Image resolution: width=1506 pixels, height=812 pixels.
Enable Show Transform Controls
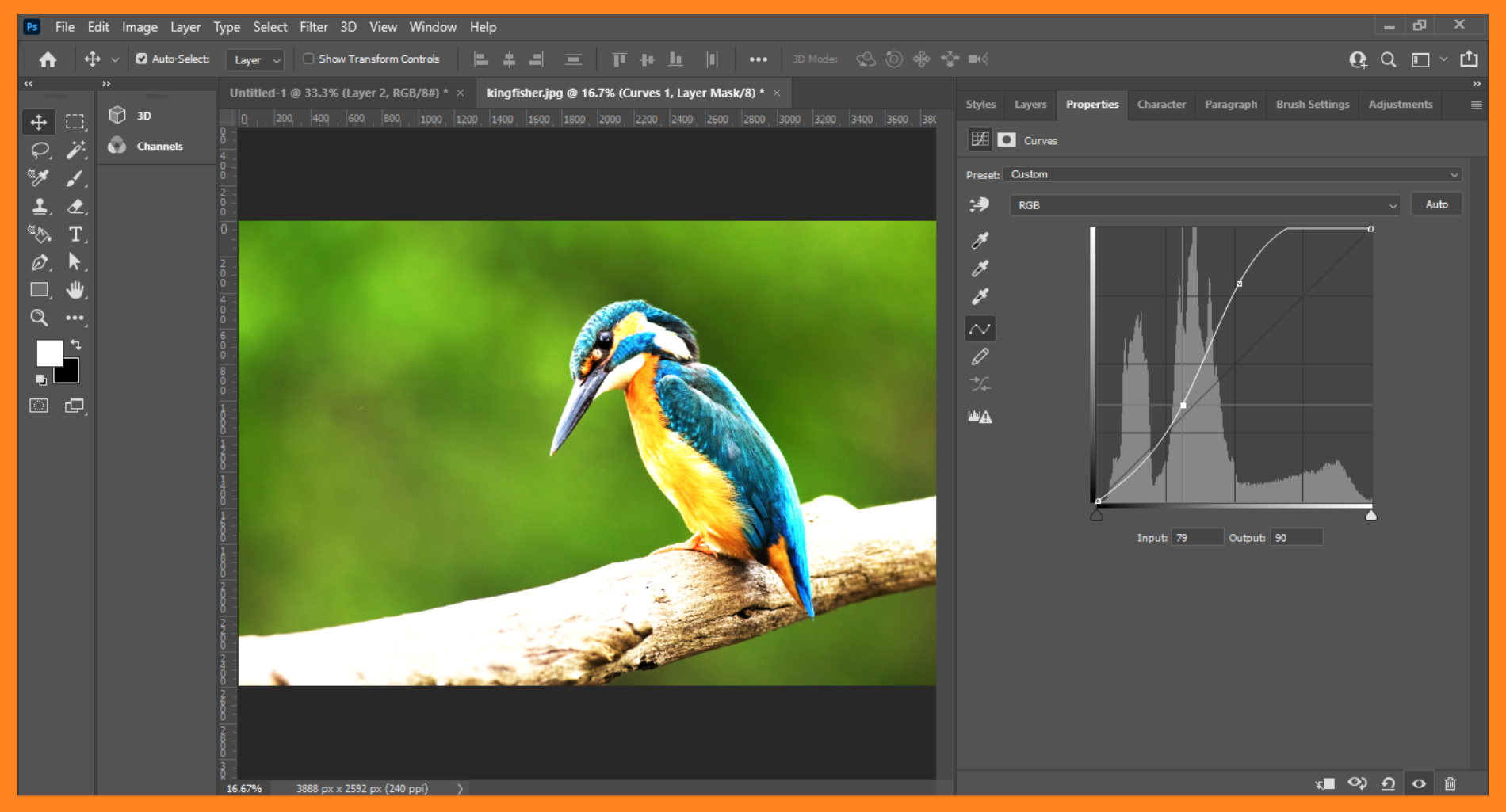309,59
